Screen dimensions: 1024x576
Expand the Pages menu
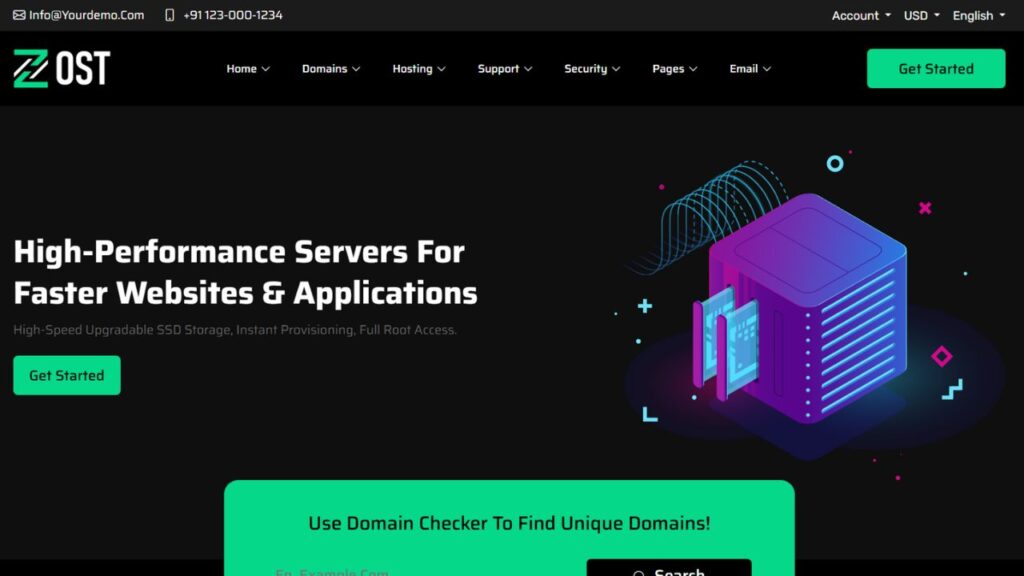pyautogui.click(x=675, y=69)
